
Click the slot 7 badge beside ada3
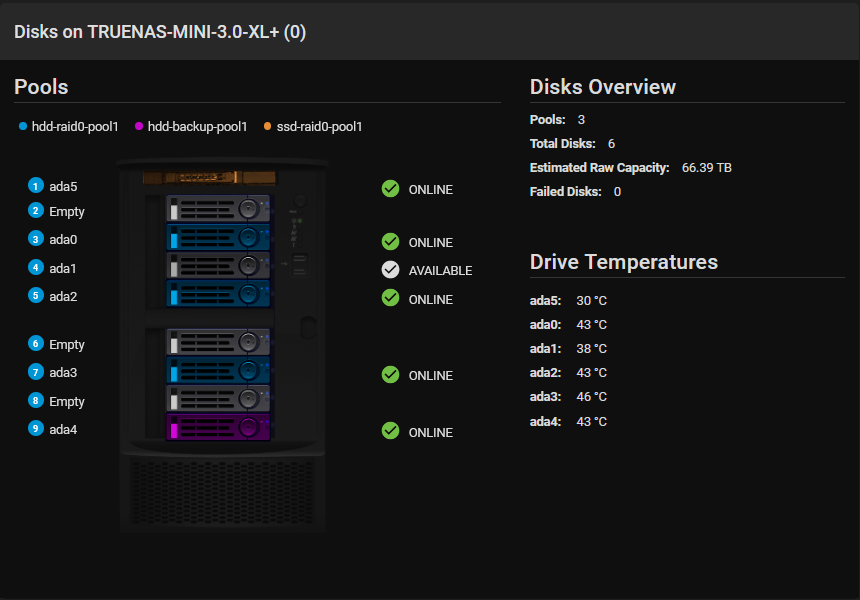coord(36,372)
